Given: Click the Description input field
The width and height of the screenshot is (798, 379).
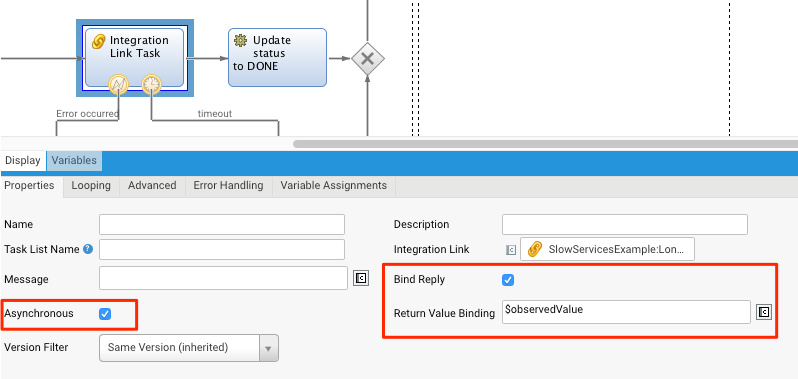Looking at the screenshot, I should 625,224.
